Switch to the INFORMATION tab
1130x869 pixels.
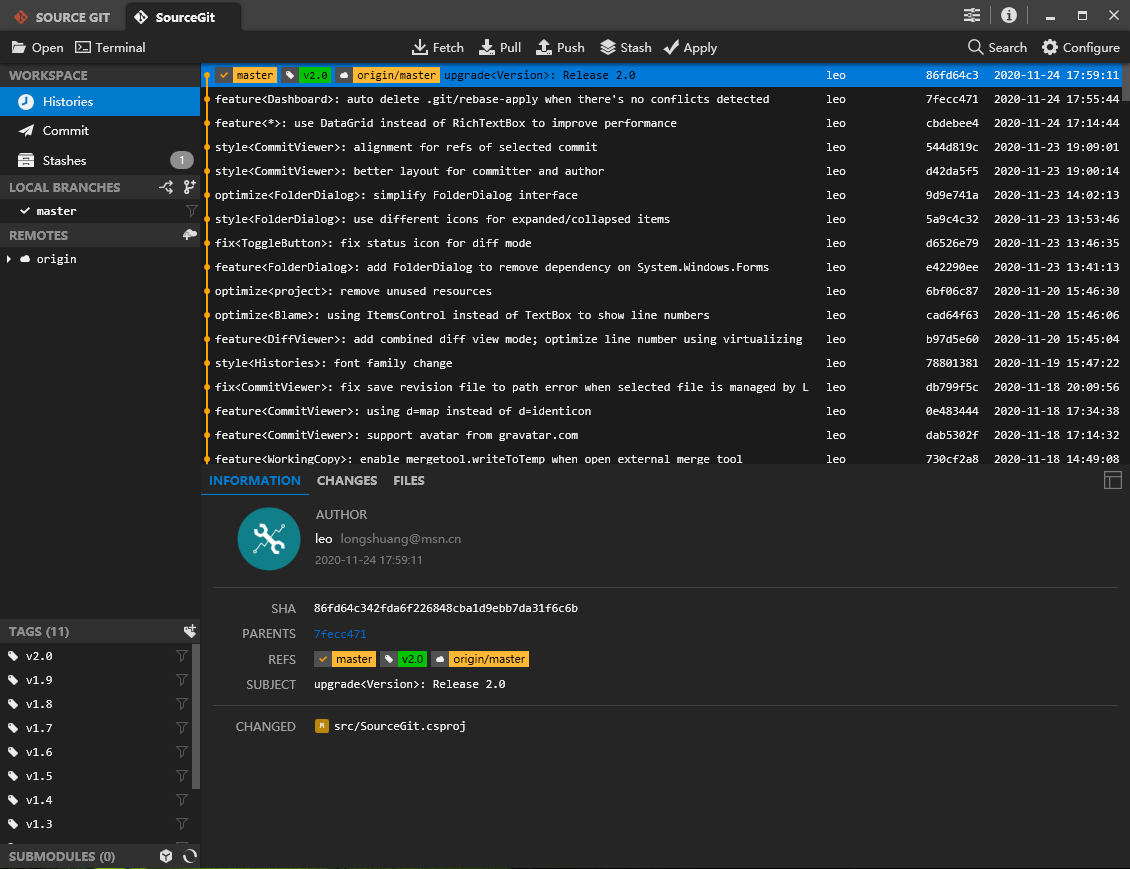(x=254, y=481)
